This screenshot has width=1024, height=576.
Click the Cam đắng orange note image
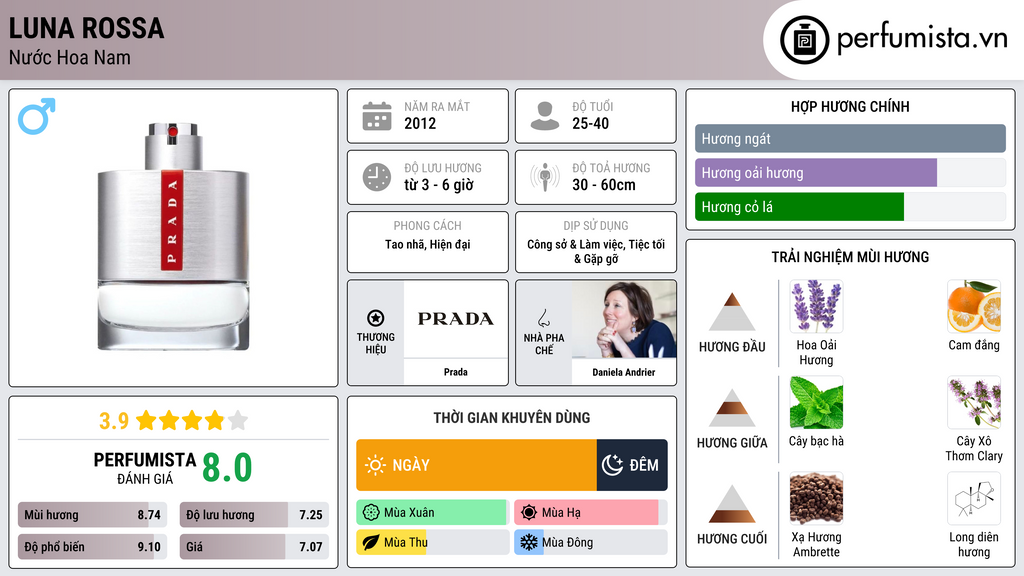(974, 306)
